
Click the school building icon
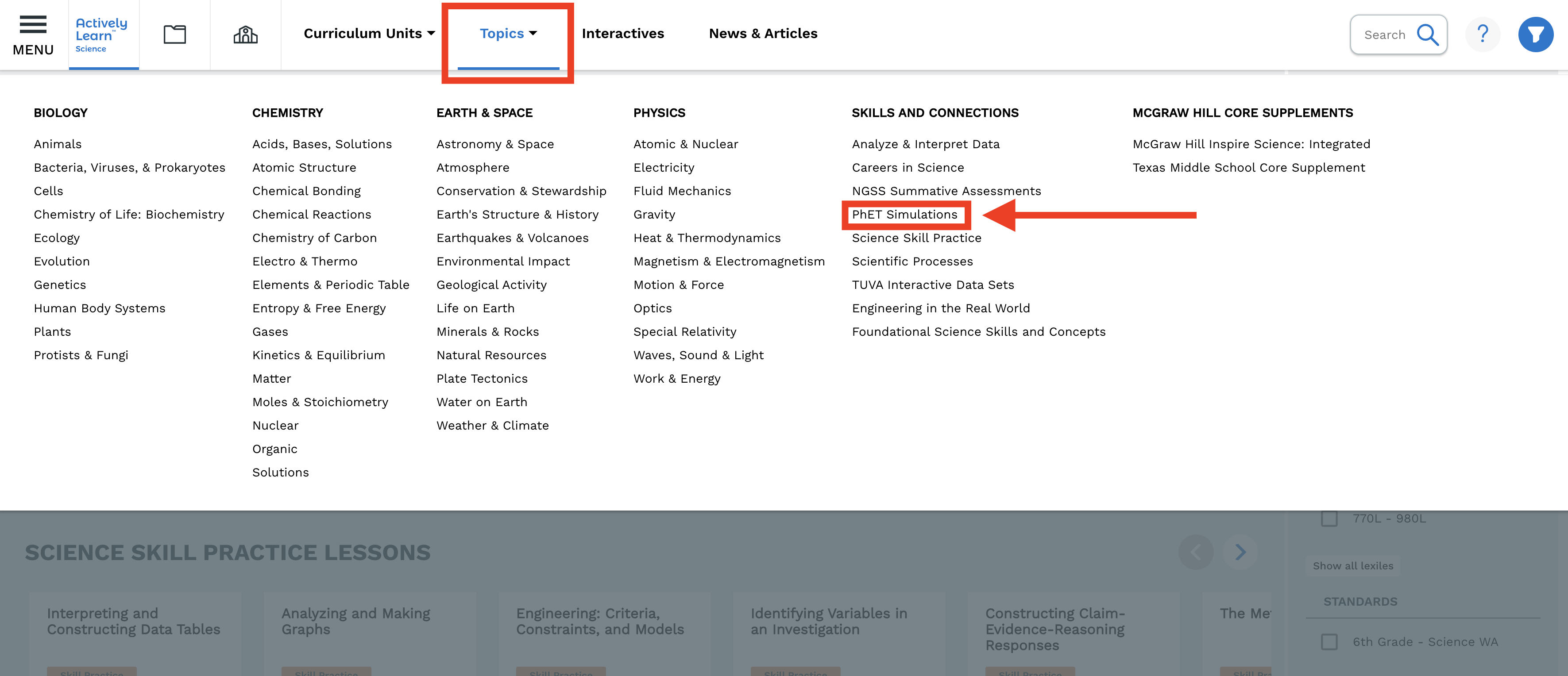245,34
